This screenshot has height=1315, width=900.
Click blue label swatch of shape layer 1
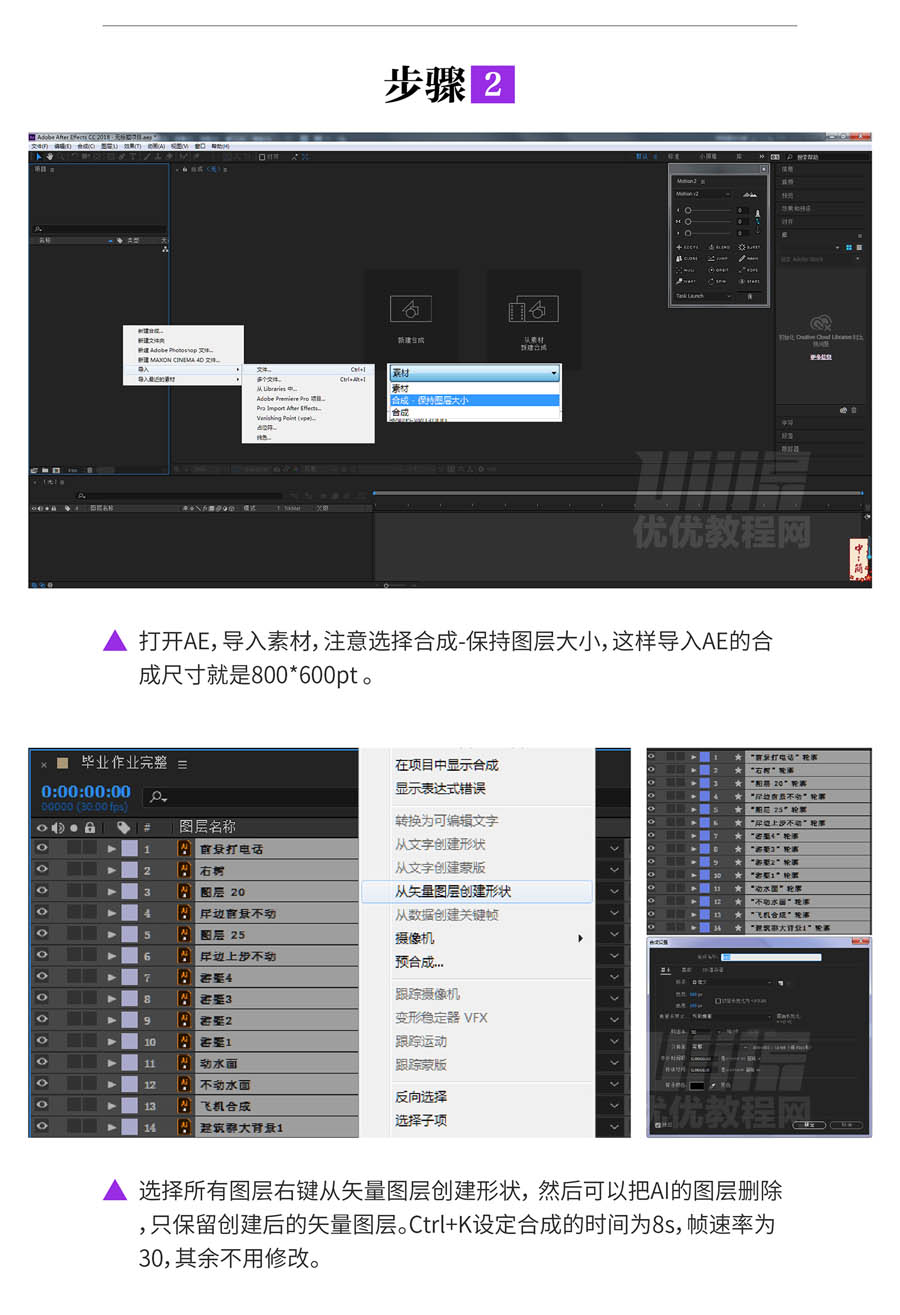[x=704, y=758]
